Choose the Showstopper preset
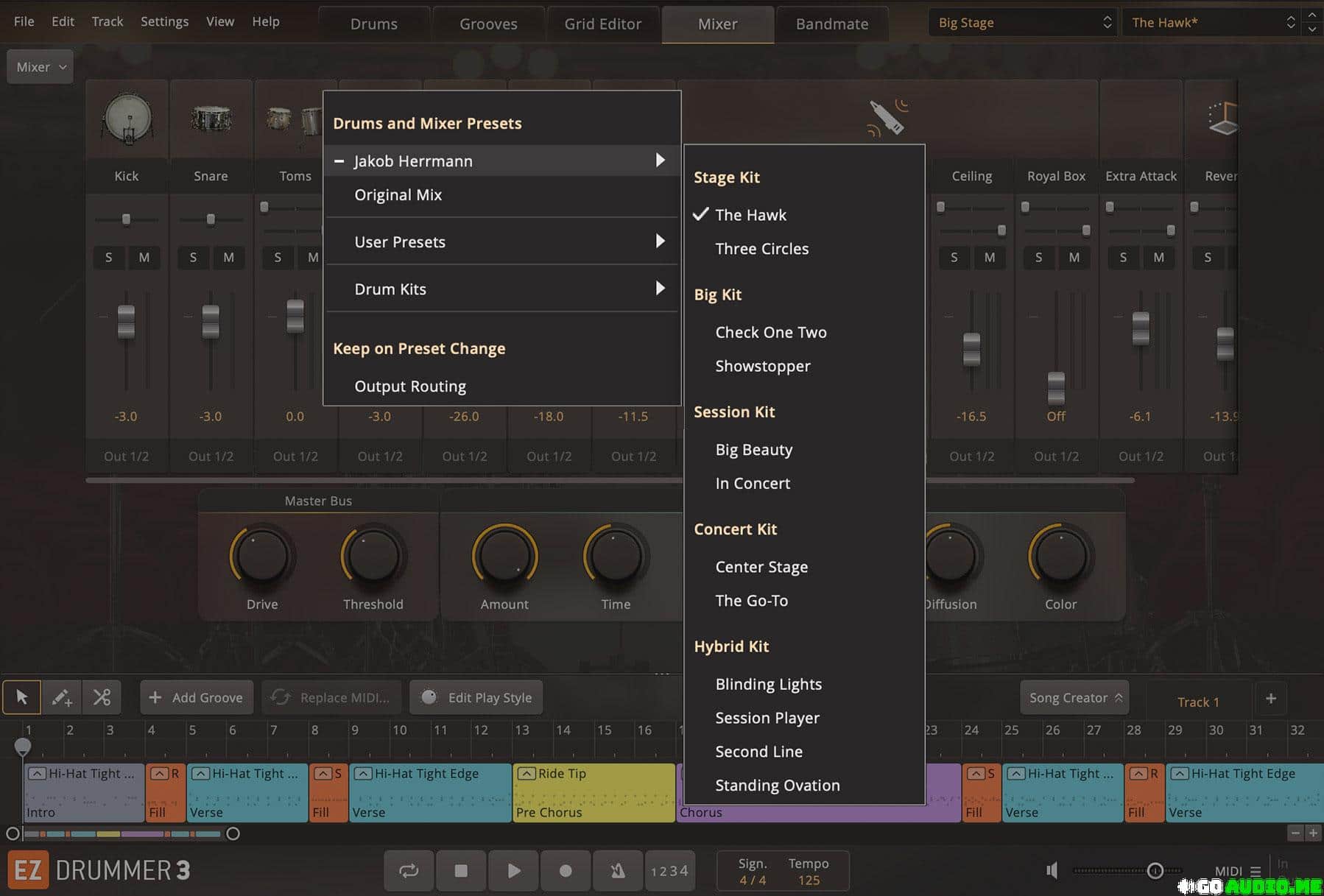The width and height of the screenshot is (1324, 896). pos(804,366)
